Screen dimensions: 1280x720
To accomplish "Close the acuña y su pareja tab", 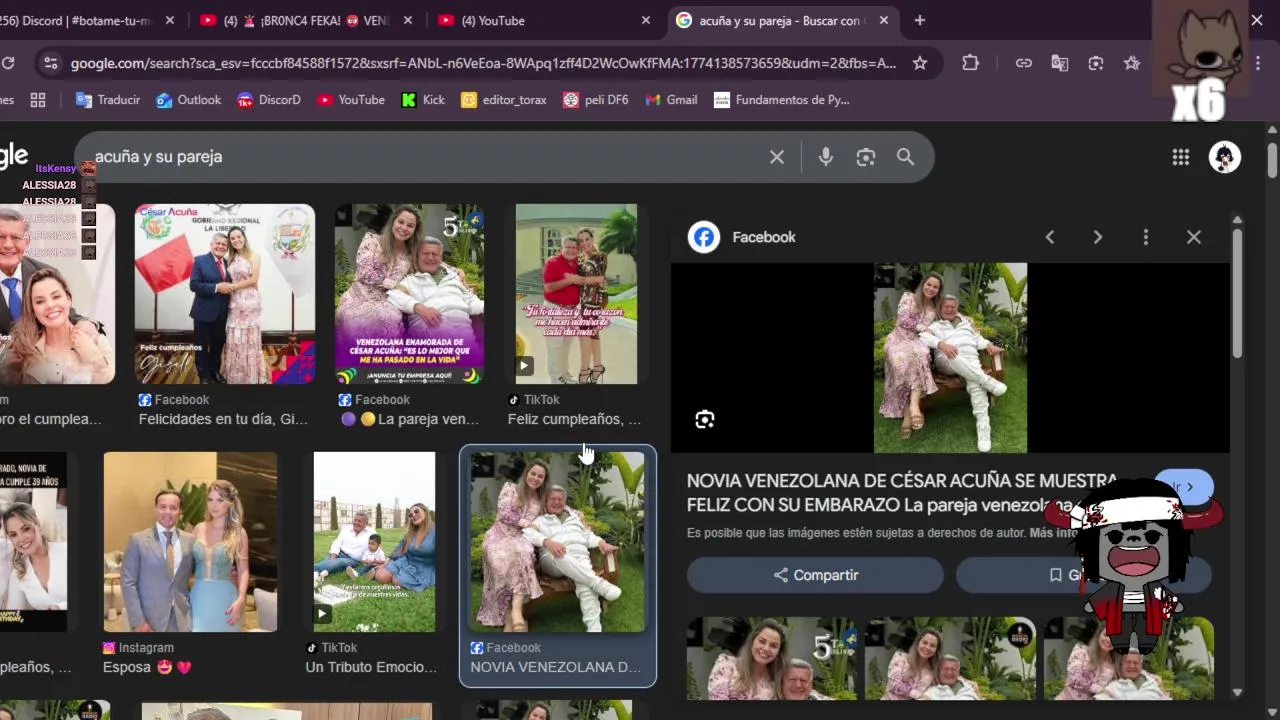I will [884, 20].
